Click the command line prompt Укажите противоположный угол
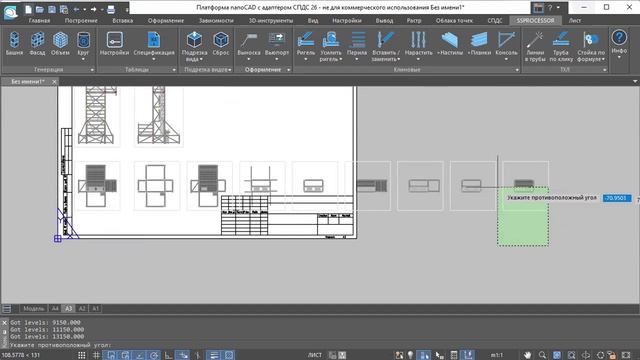 [x=60, y=345]
